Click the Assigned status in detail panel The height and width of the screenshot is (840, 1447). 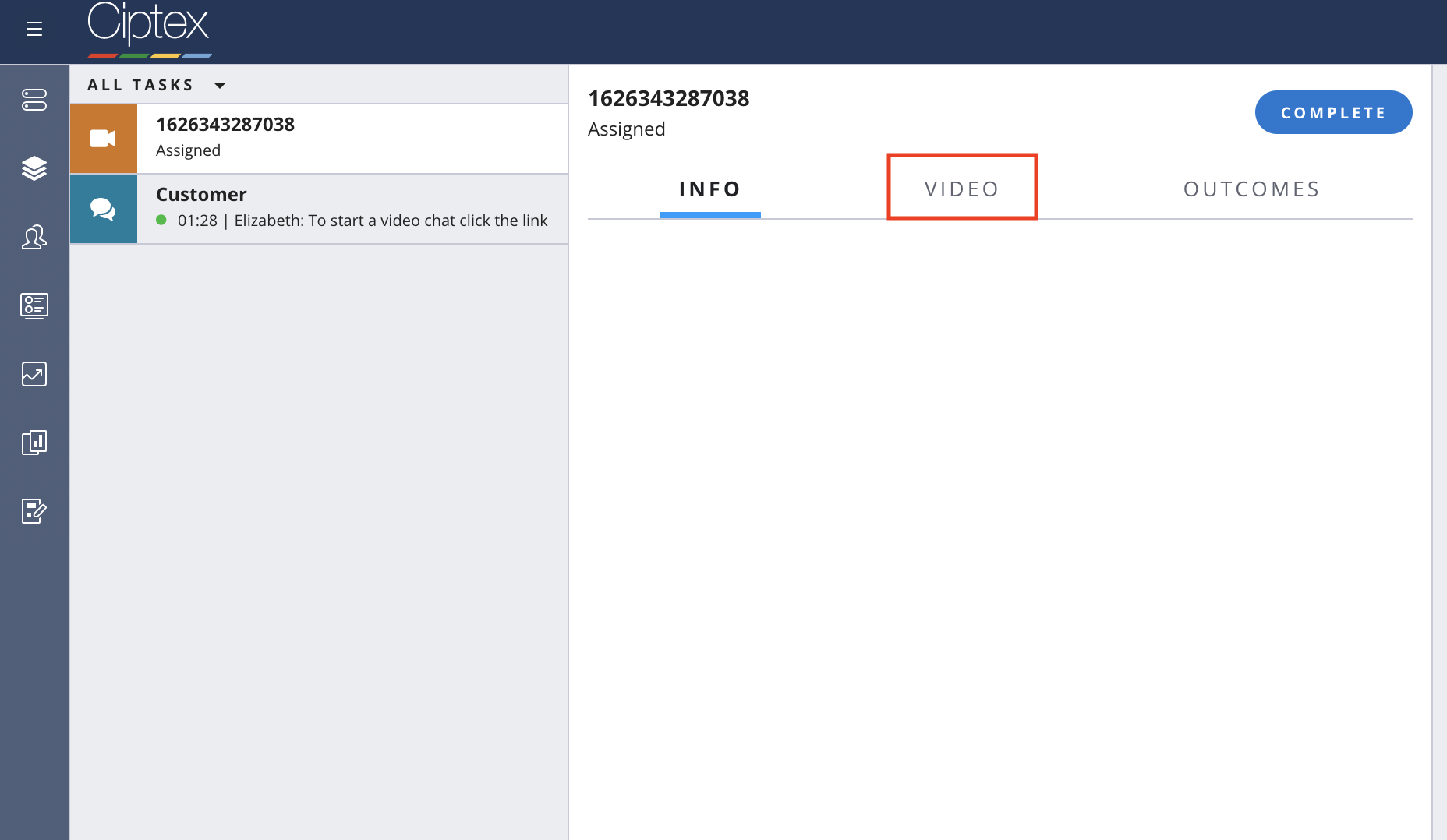tap(627, 129)
